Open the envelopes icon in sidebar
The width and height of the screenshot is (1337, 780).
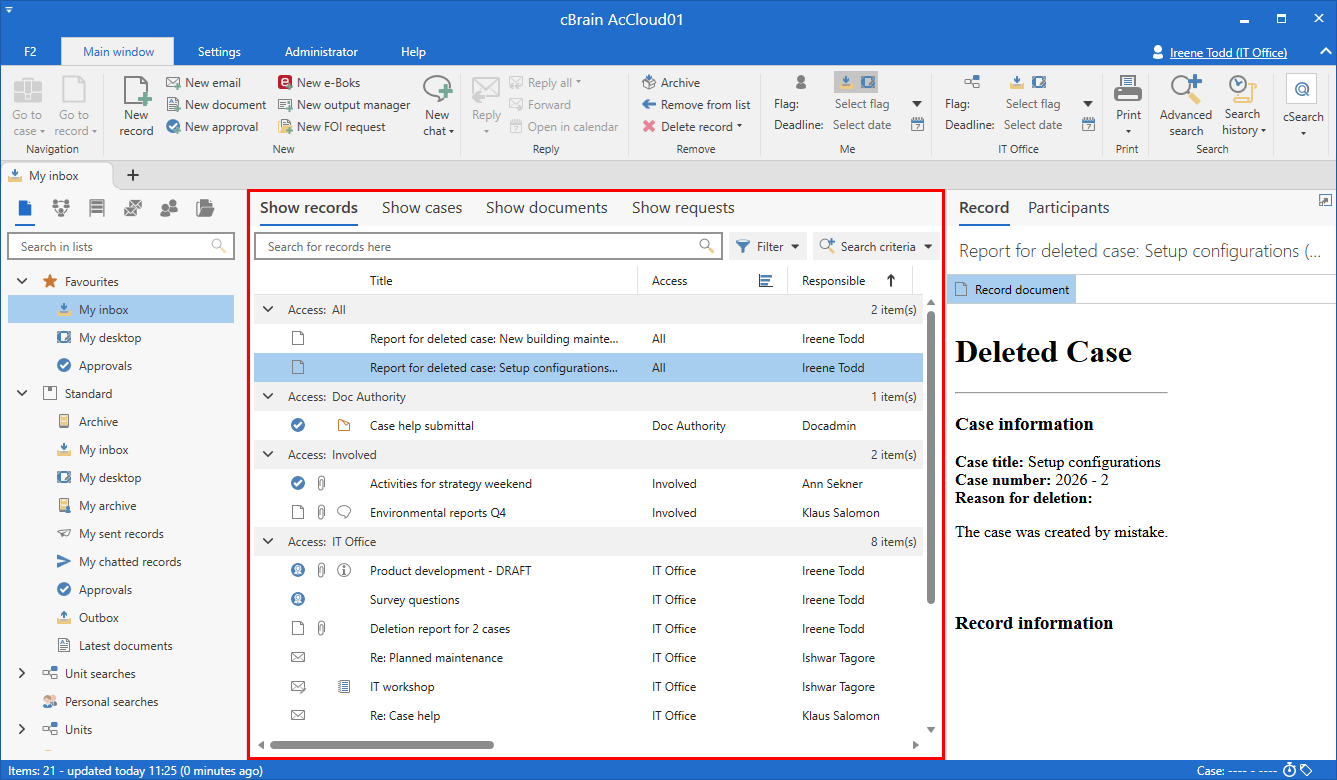tap(133, 208)
